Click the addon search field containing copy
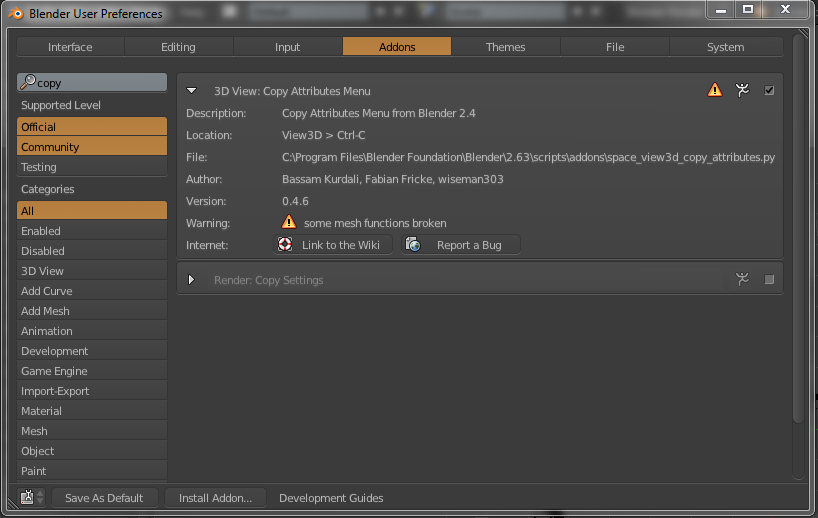 [92, 82]
